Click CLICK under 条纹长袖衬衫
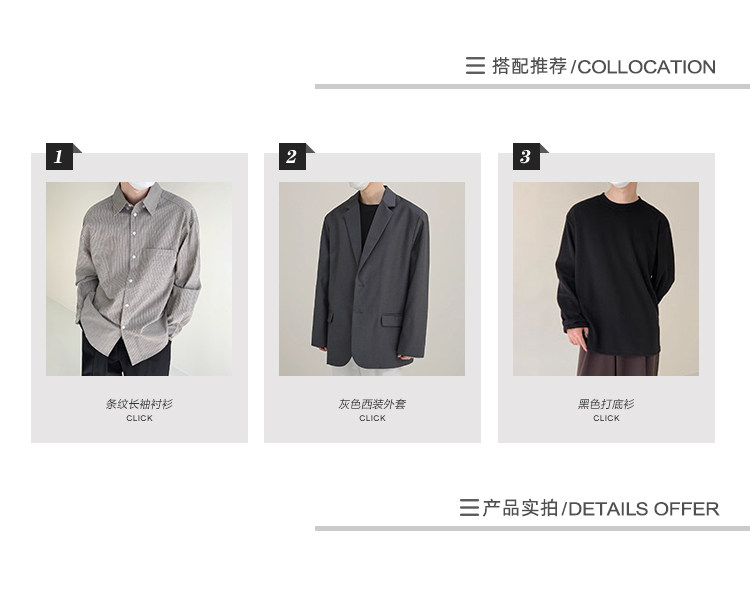 (139, 418)
